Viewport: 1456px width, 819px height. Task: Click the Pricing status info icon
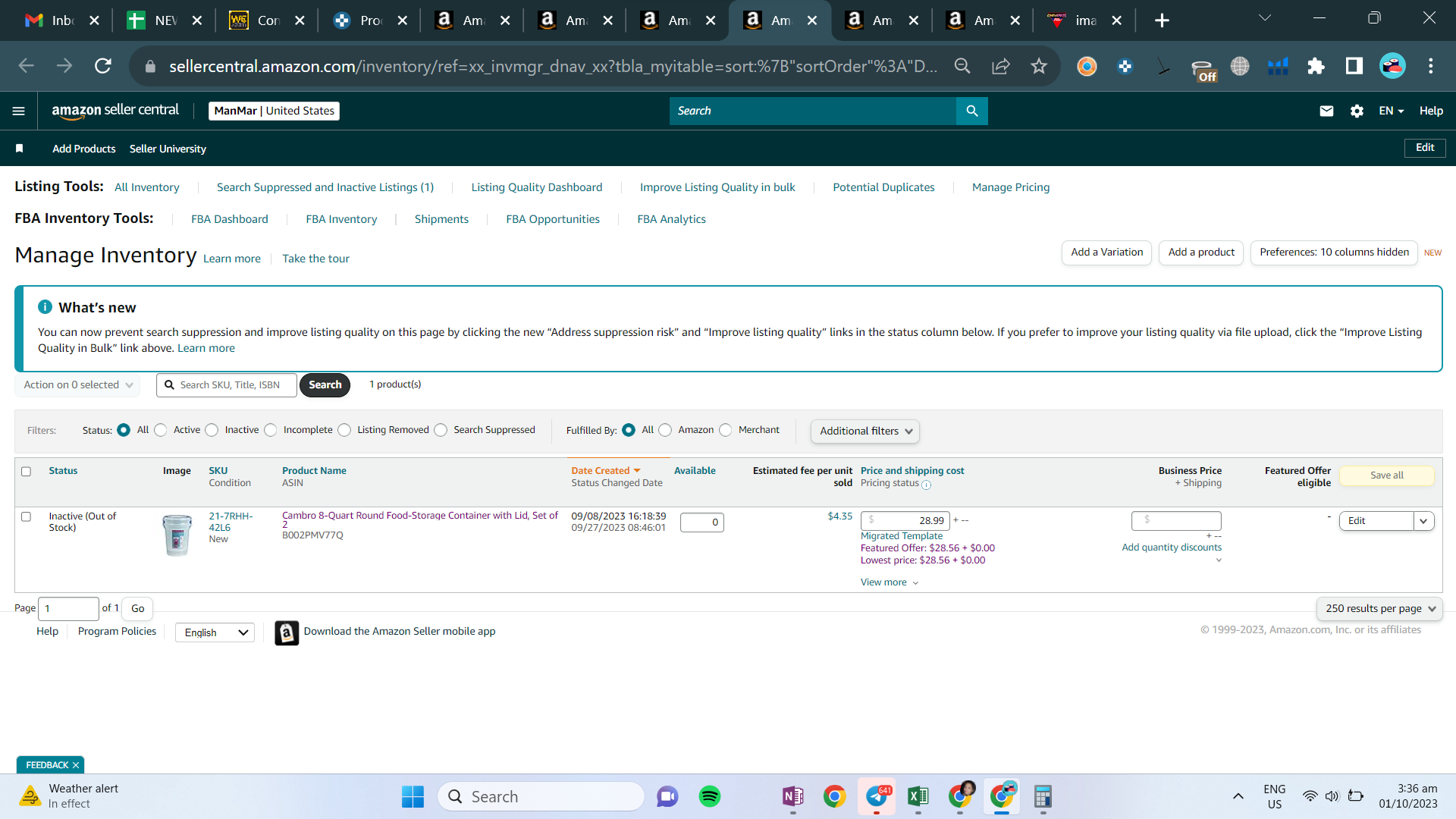click(x=926, y=485)
